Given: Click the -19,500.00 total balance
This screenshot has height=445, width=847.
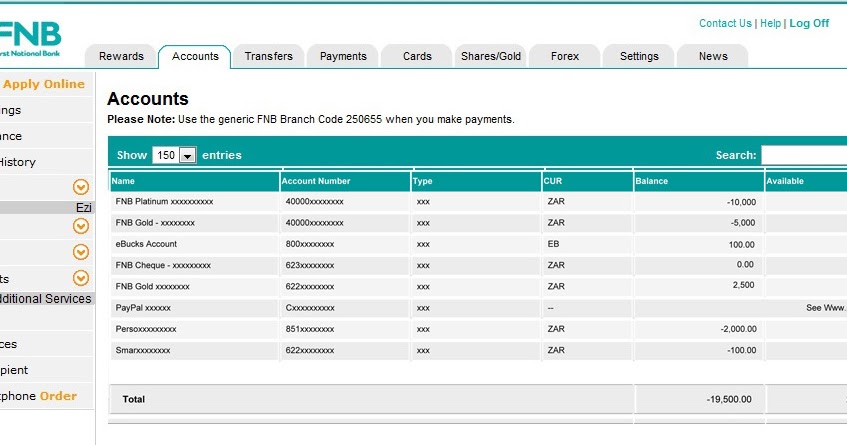Looking at the screenshot, I should [729, 399].
